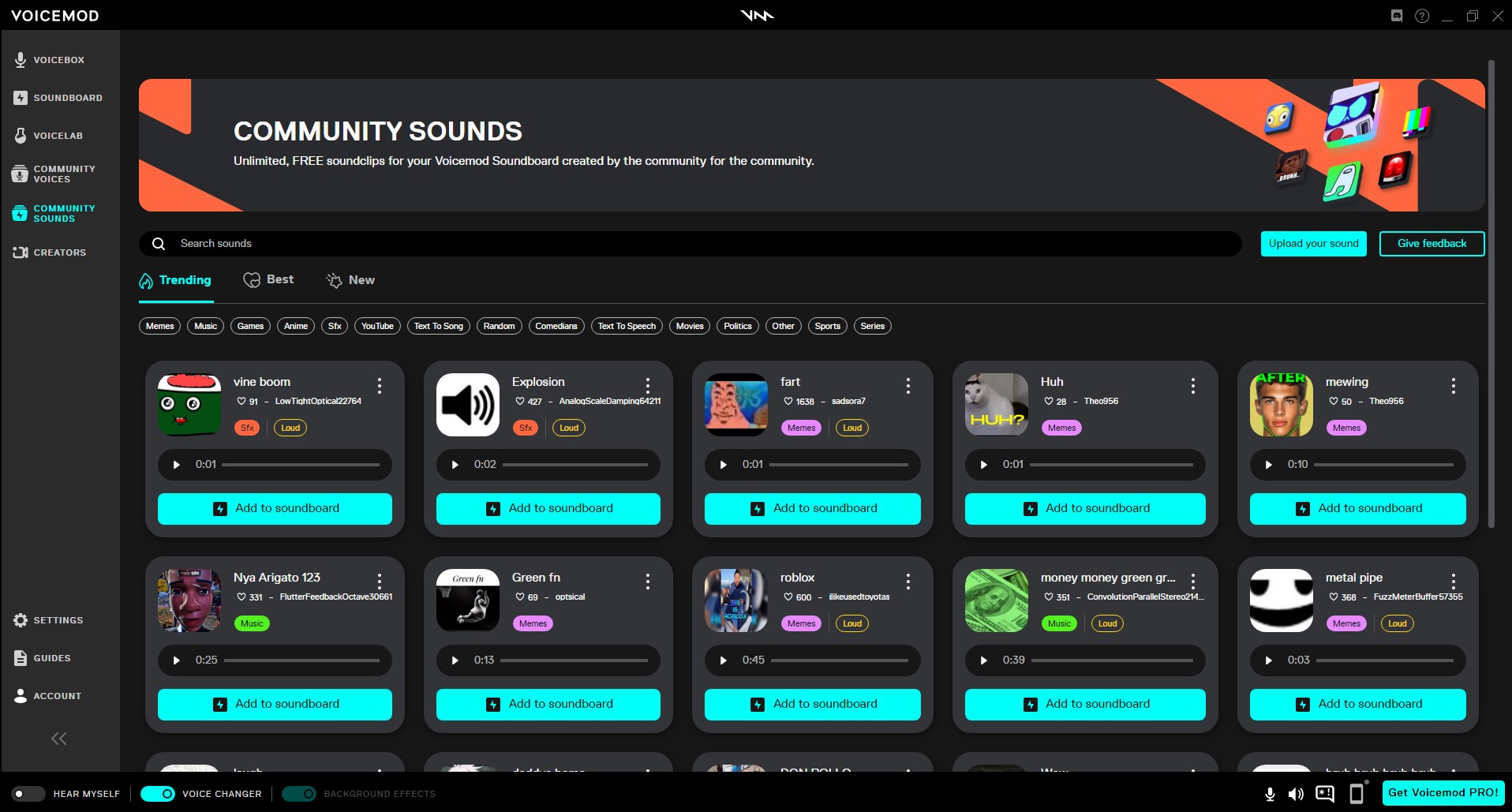
Task: Play the Explosion sound
Action: click(x=455, y=465)
